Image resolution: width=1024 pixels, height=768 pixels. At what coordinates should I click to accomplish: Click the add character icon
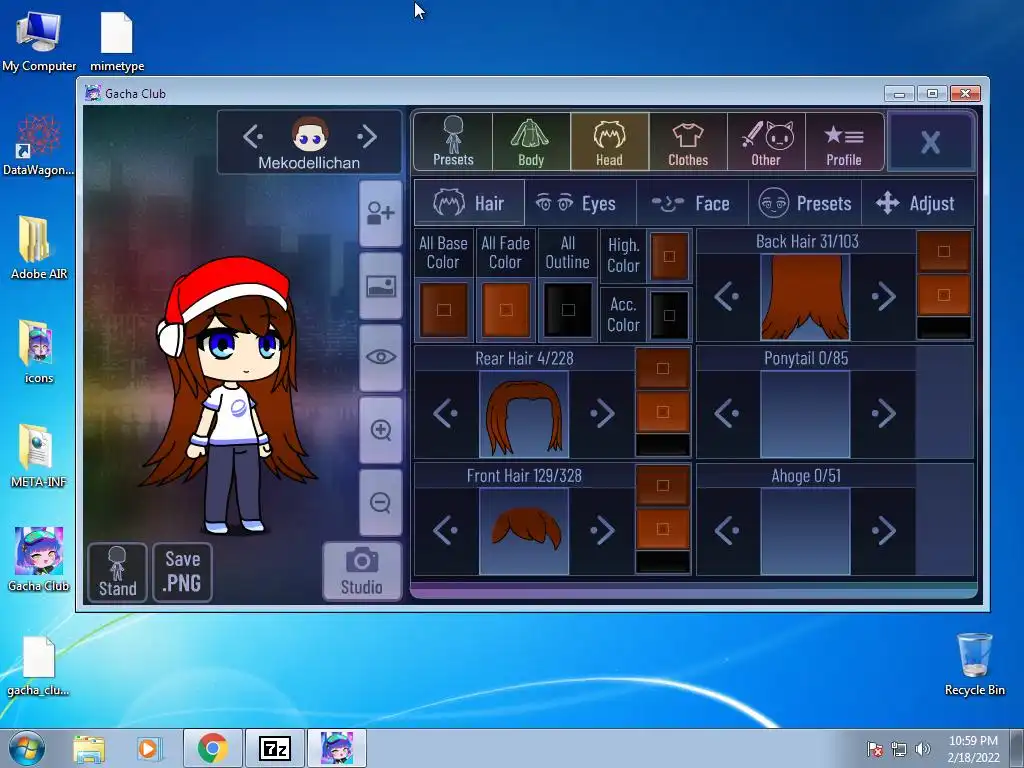(381, 214)
